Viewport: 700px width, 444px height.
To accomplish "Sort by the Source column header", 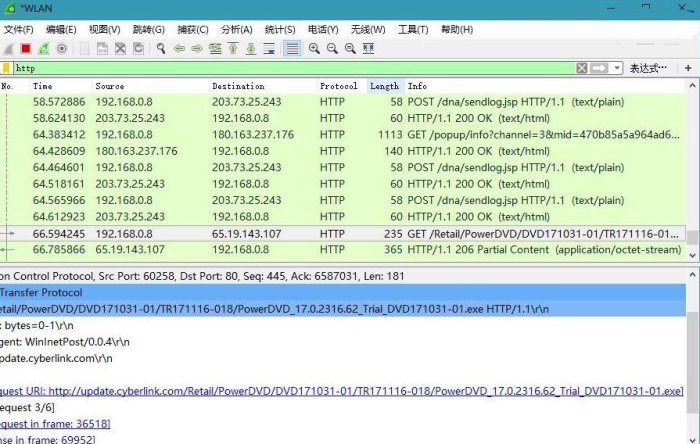I will (x=151, y=86).
